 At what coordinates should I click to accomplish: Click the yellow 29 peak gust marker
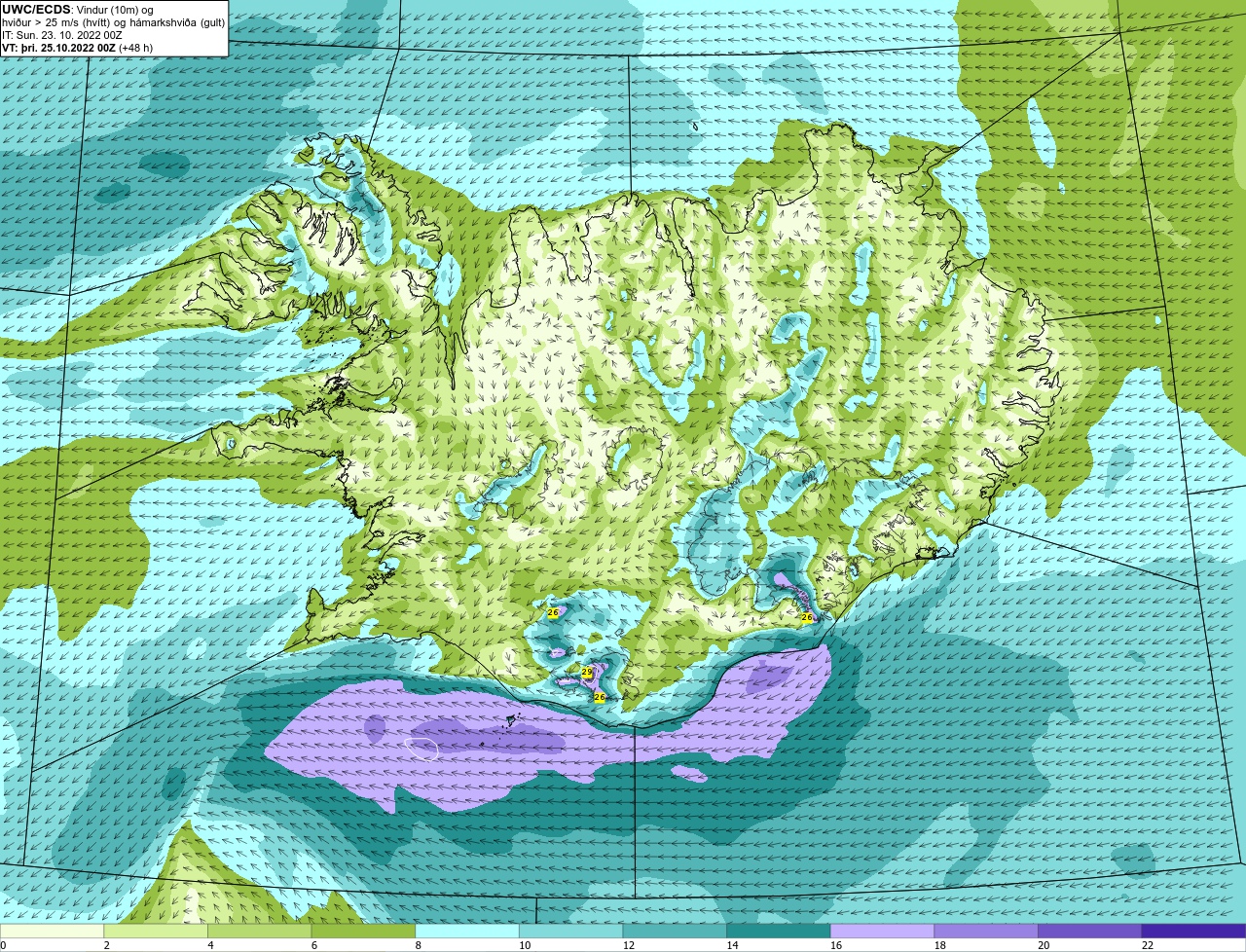click(x=587, y=672)
